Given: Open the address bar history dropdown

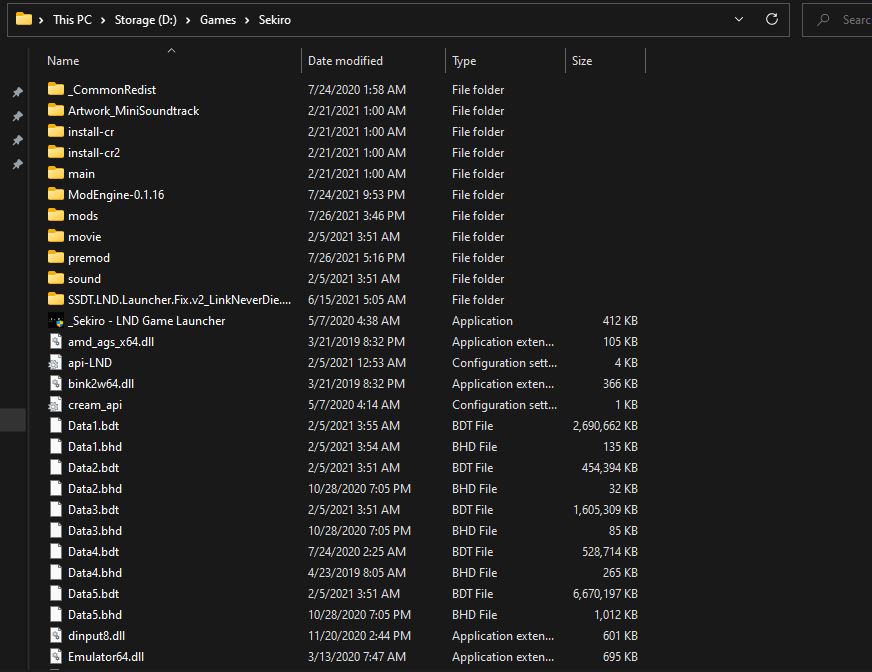Looking at the screenshot, I should (x=739, y=19).
